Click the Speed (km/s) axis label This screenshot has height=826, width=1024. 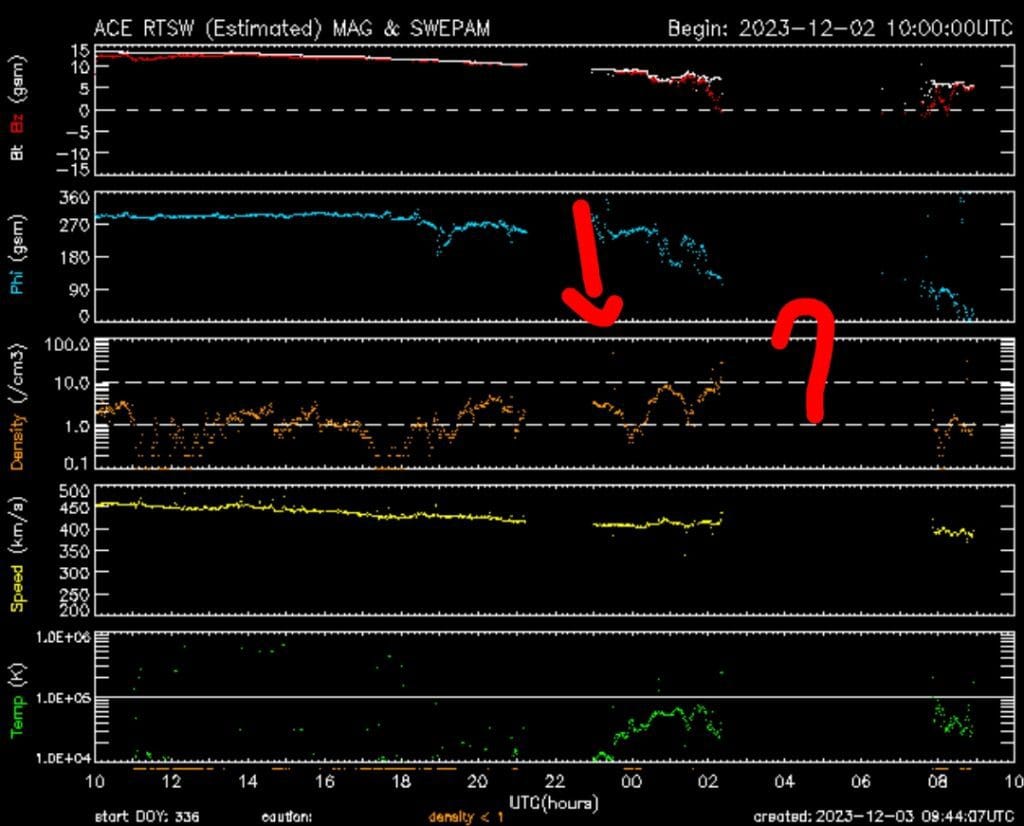(18, 550)
